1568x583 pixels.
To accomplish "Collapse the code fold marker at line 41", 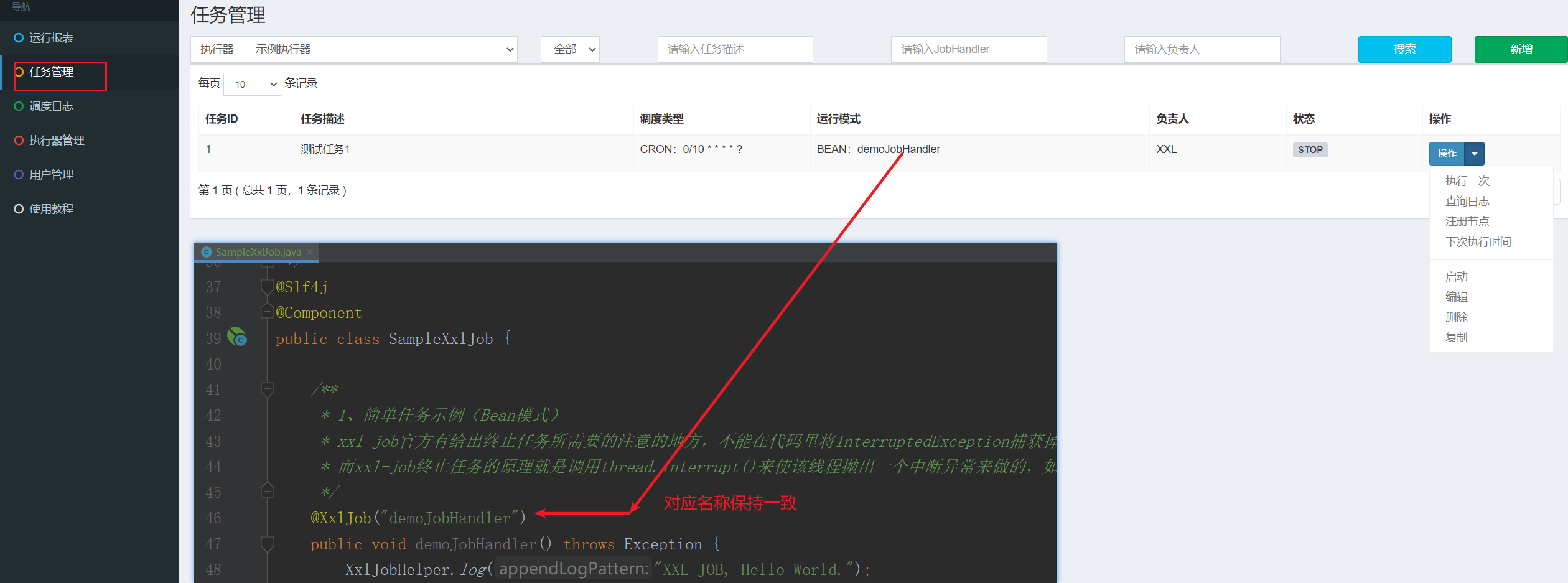I will [268, 390].
